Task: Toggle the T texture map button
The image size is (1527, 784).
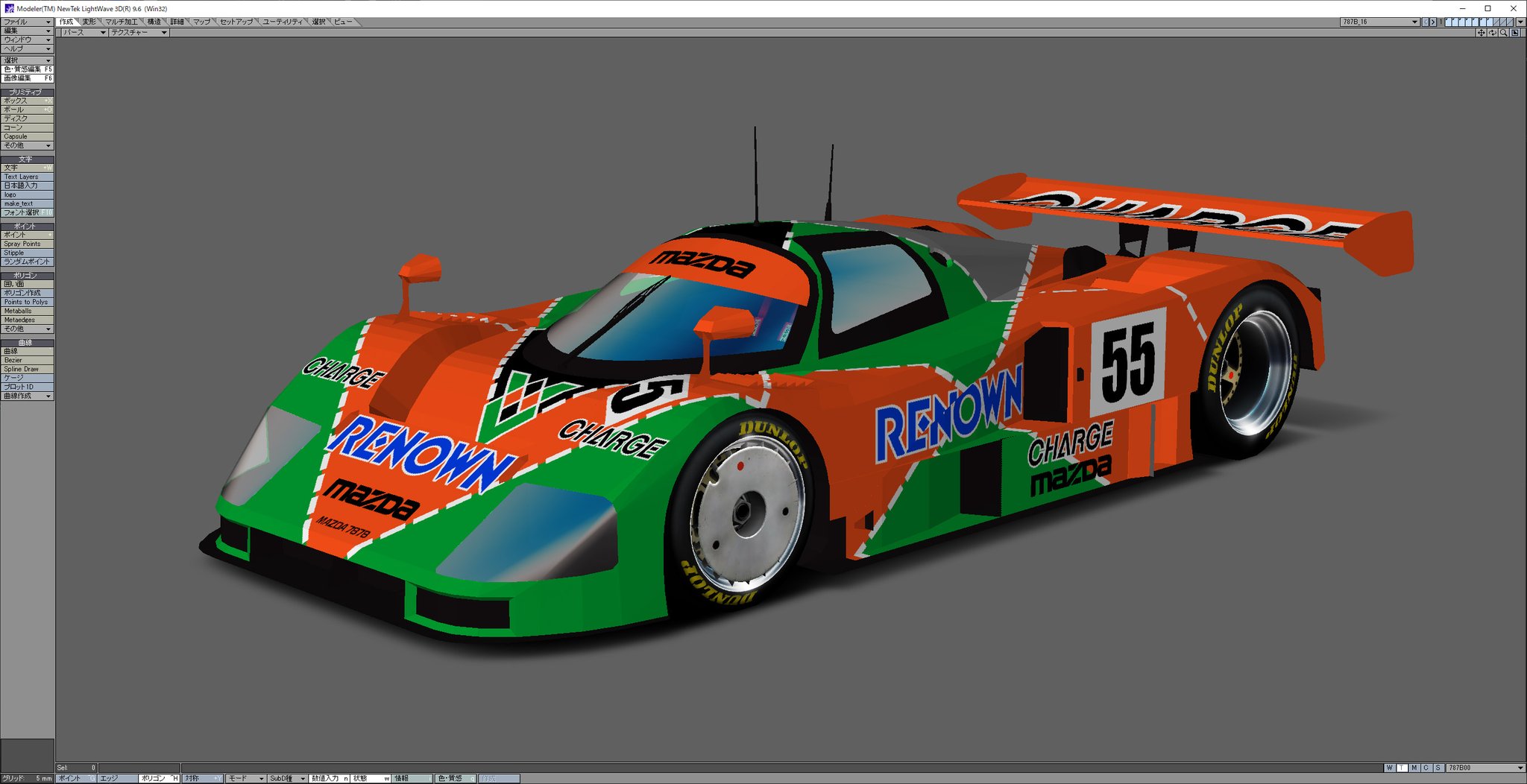Action: (1402, 768)
